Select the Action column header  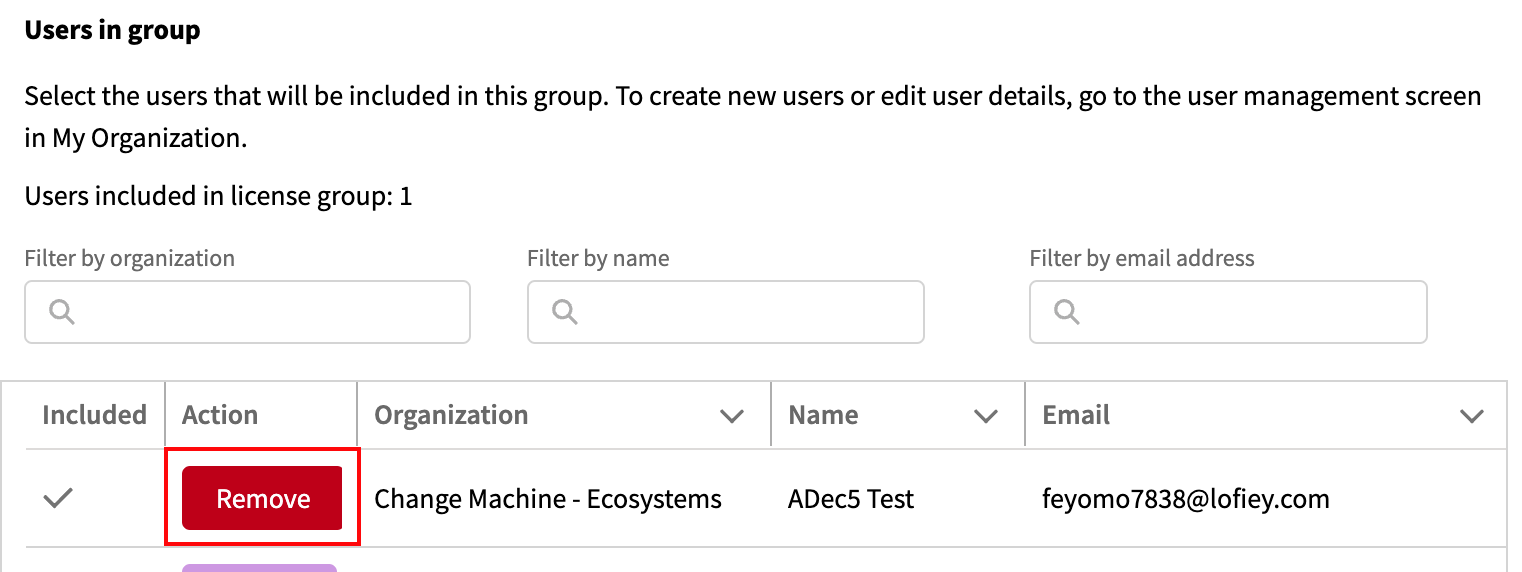coord(220,415)
